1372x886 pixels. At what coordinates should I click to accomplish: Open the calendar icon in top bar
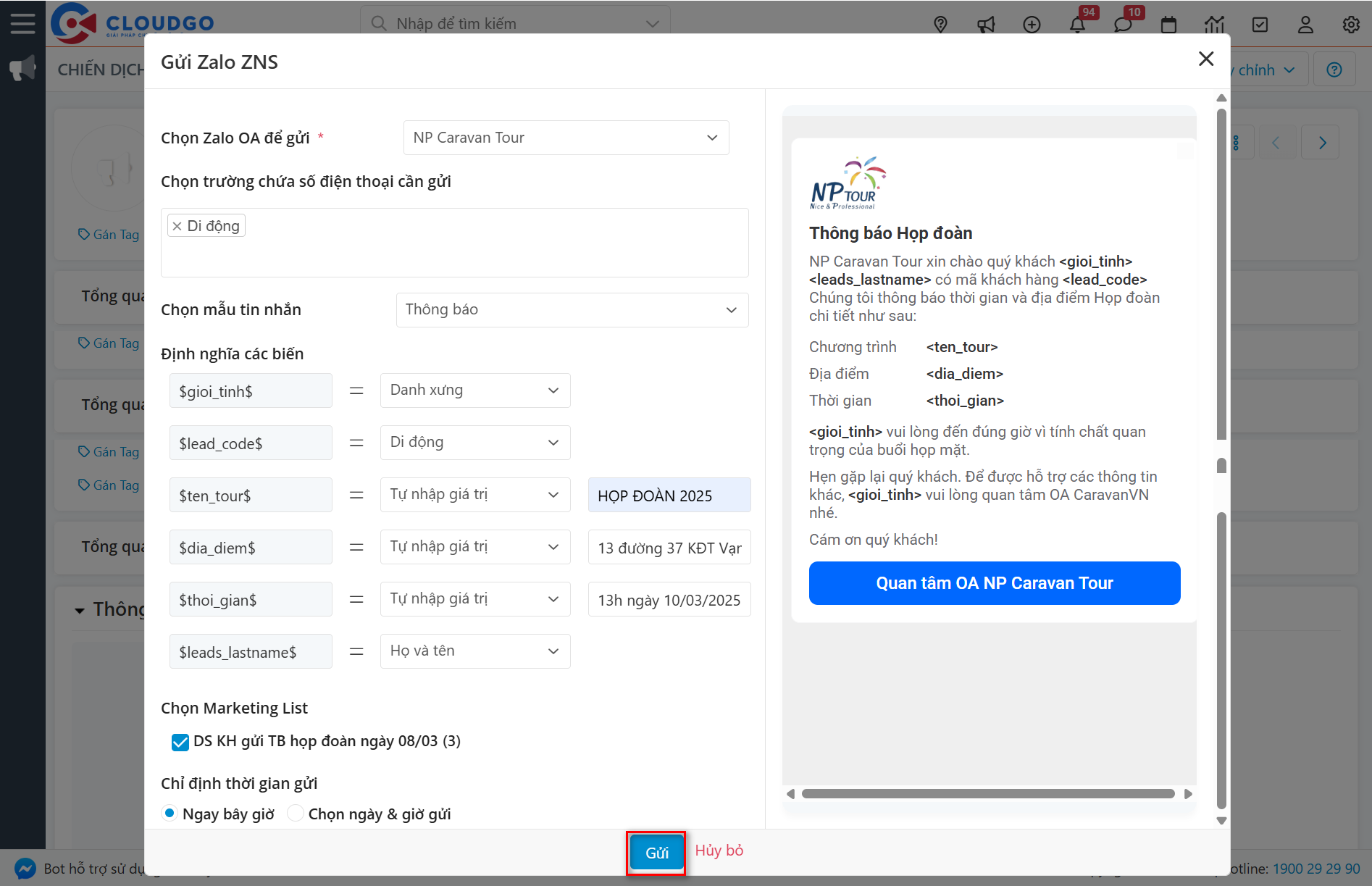coord(1168,24)
